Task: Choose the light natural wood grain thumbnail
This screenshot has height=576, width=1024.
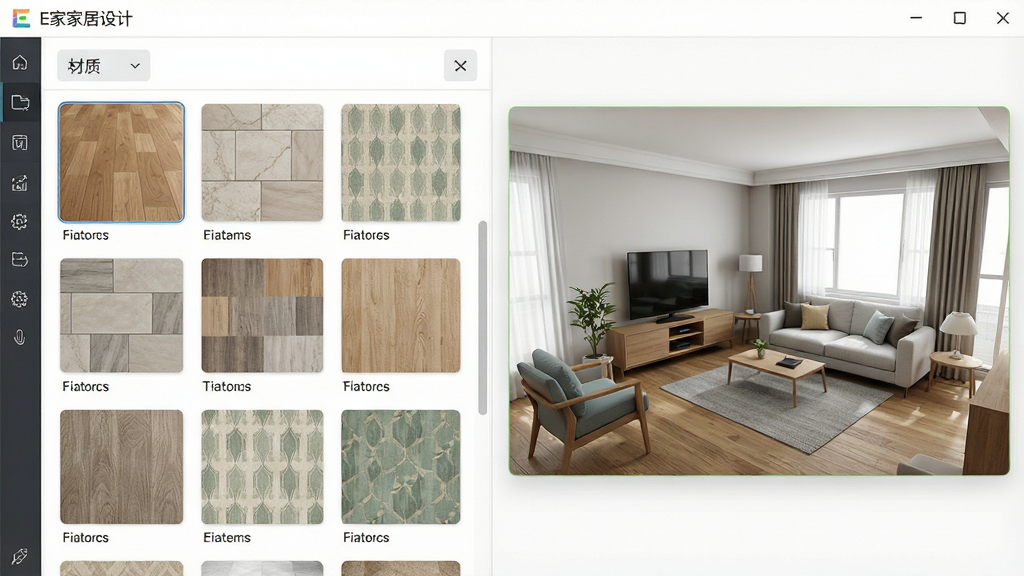Action: point(401,315)
